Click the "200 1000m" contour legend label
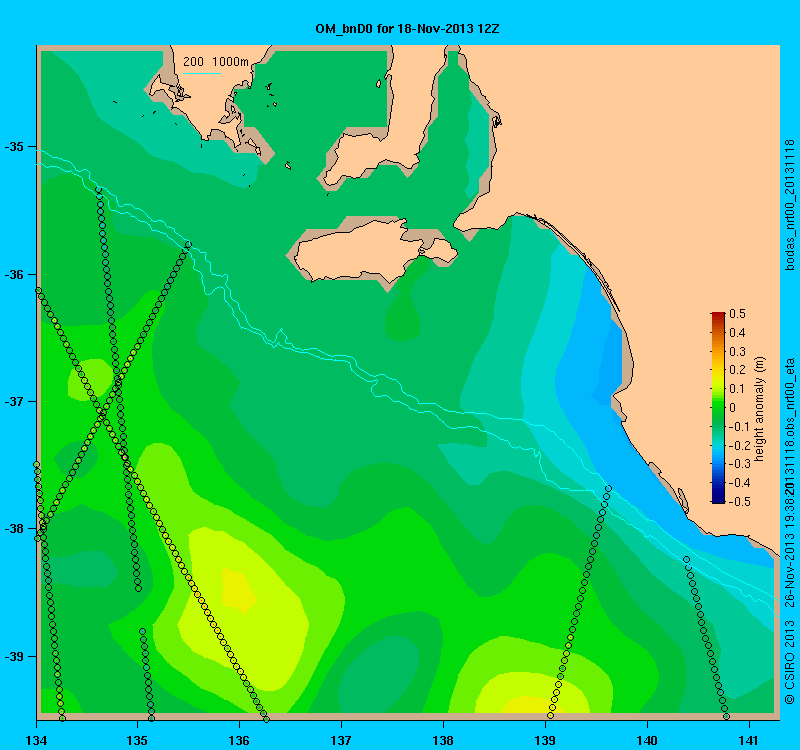 coord(216,62)
